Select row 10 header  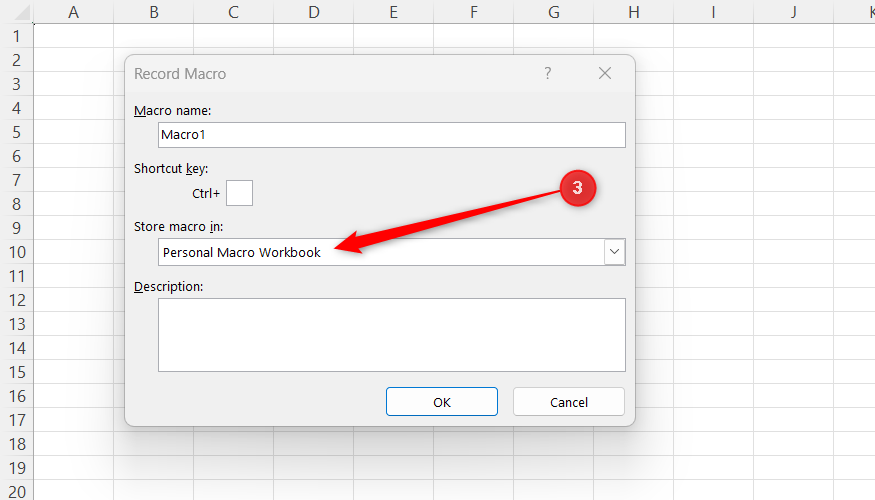pos(17,252)
